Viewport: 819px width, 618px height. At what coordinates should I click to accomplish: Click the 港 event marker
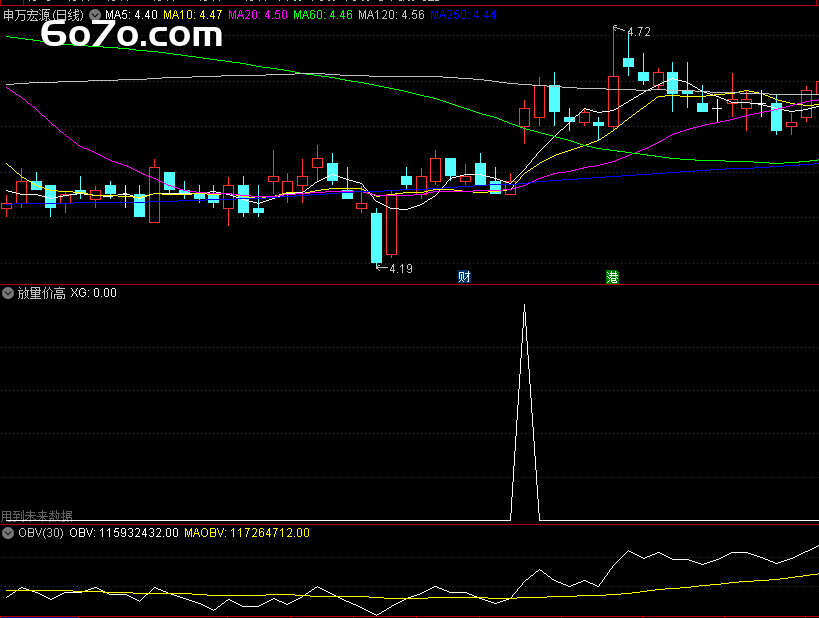coord(612,277)
